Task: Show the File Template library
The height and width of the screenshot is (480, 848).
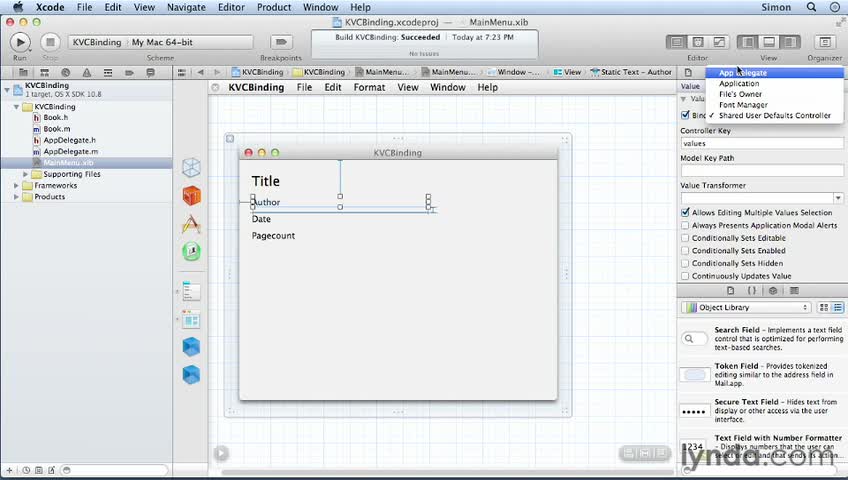Action: 731,291
